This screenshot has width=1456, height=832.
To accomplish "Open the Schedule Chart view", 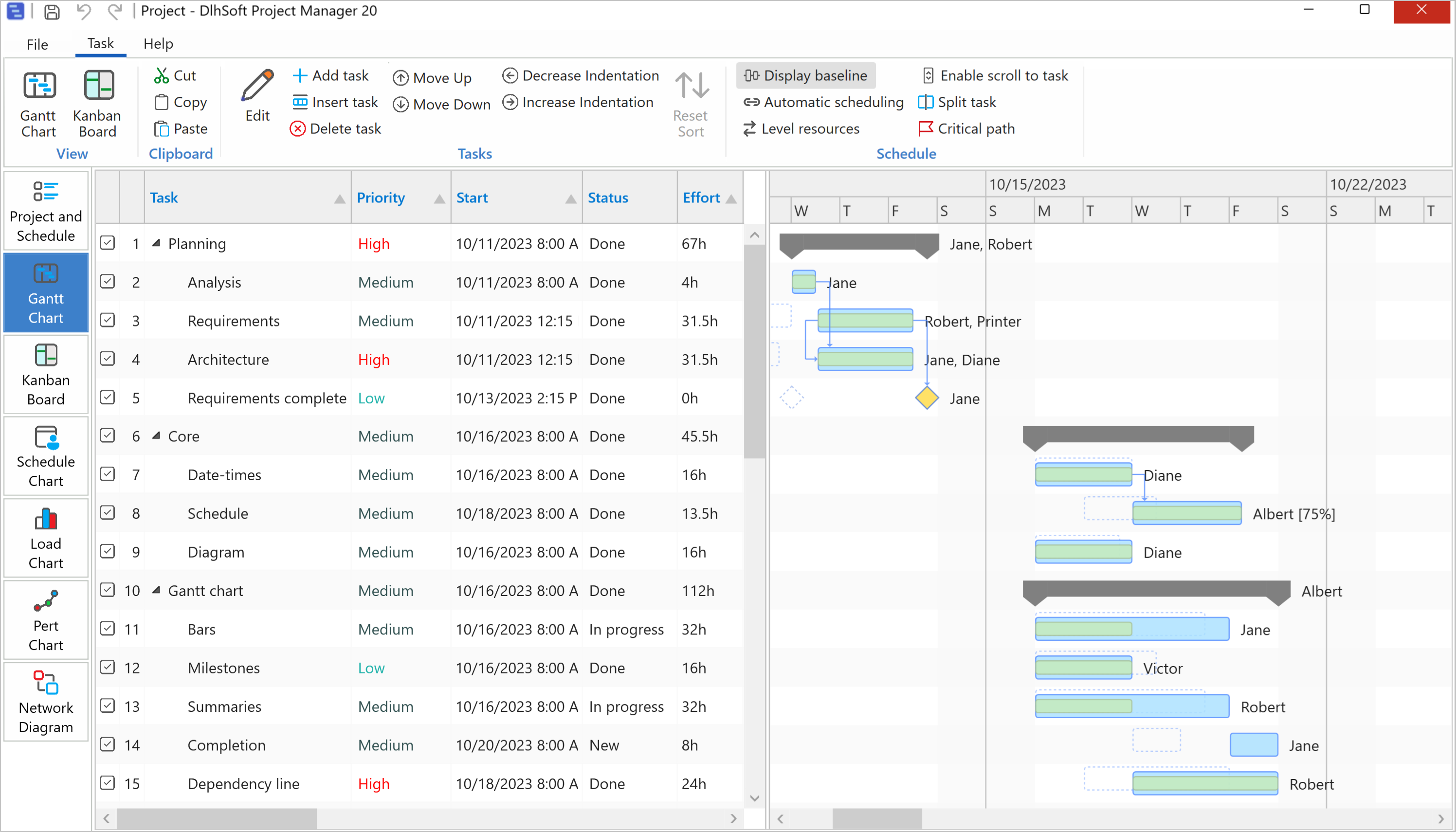I will pos(46,455).
